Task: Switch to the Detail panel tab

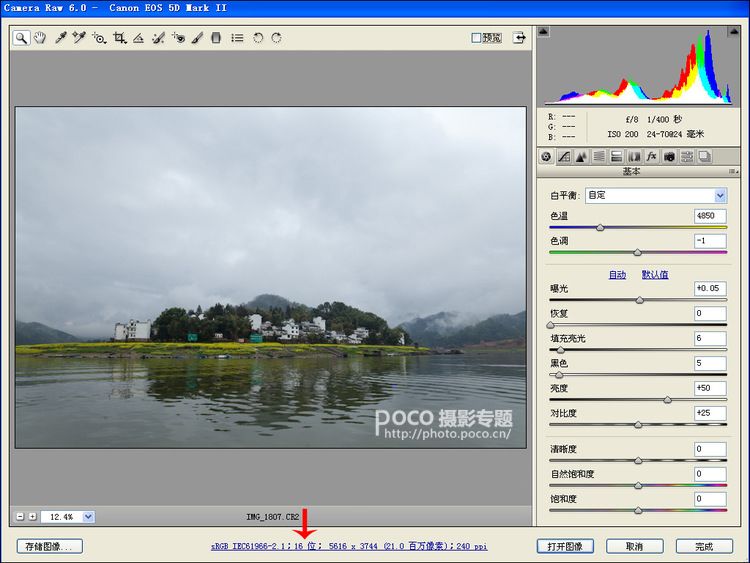Action: (582, 156)
